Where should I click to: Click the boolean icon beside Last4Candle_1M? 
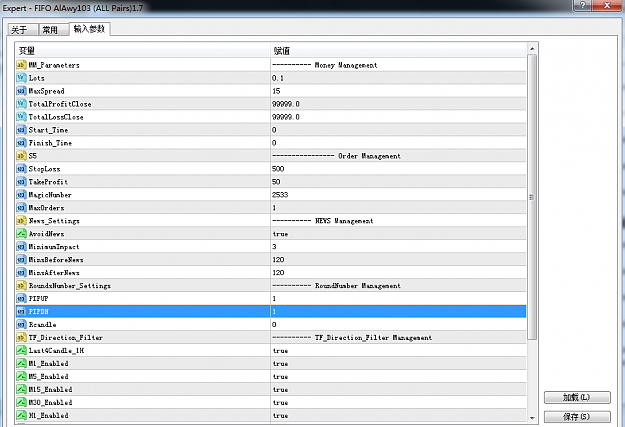[x=22, y=350]
